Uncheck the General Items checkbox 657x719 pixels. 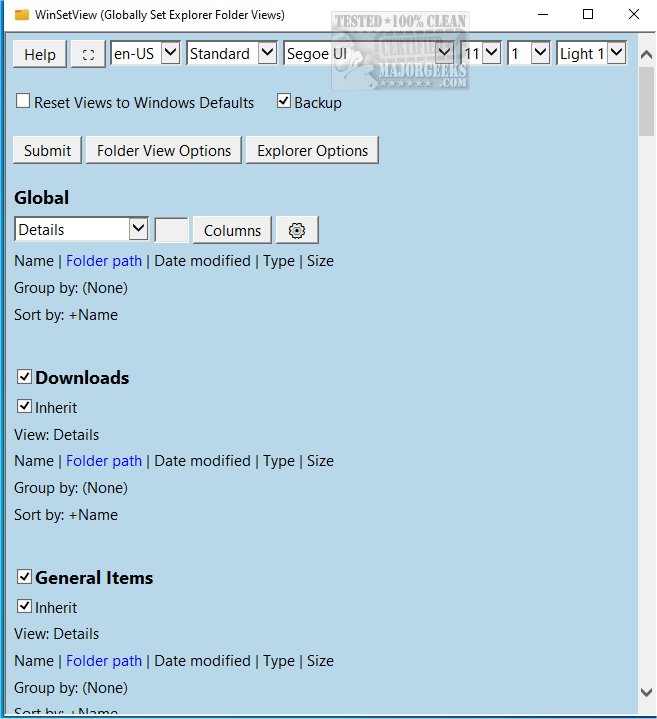pos(25,577)
